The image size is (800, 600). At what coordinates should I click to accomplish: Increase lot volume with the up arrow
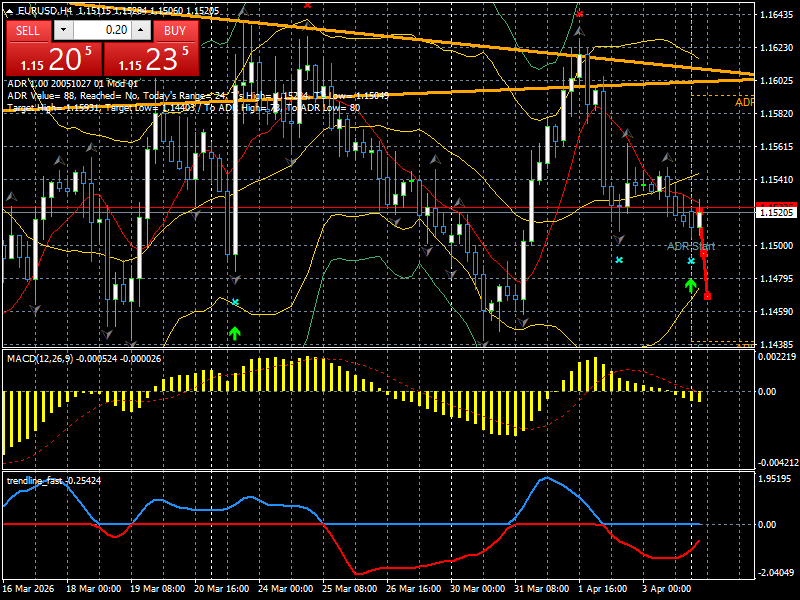tap(141, 30)
